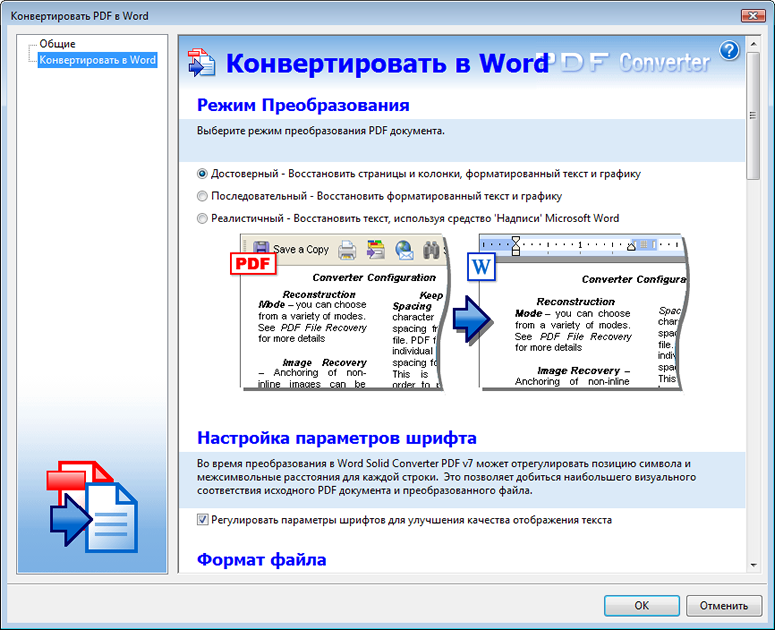Confirm settings with the OK button
This screenshot has width=775, height=630.
coord(642,605)
